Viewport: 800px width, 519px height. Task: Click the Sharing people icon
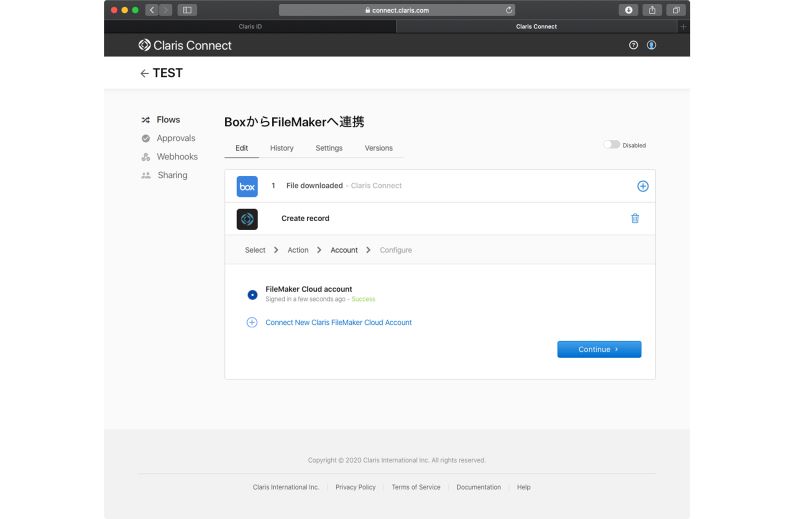point(146,175)
